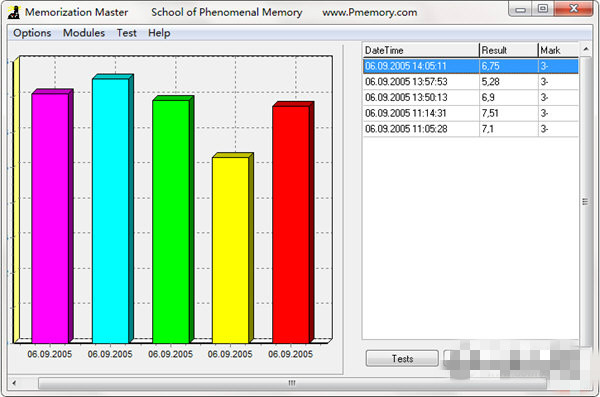Click the result value 7,1
The image size is (600, 397).
click(488, 129)
